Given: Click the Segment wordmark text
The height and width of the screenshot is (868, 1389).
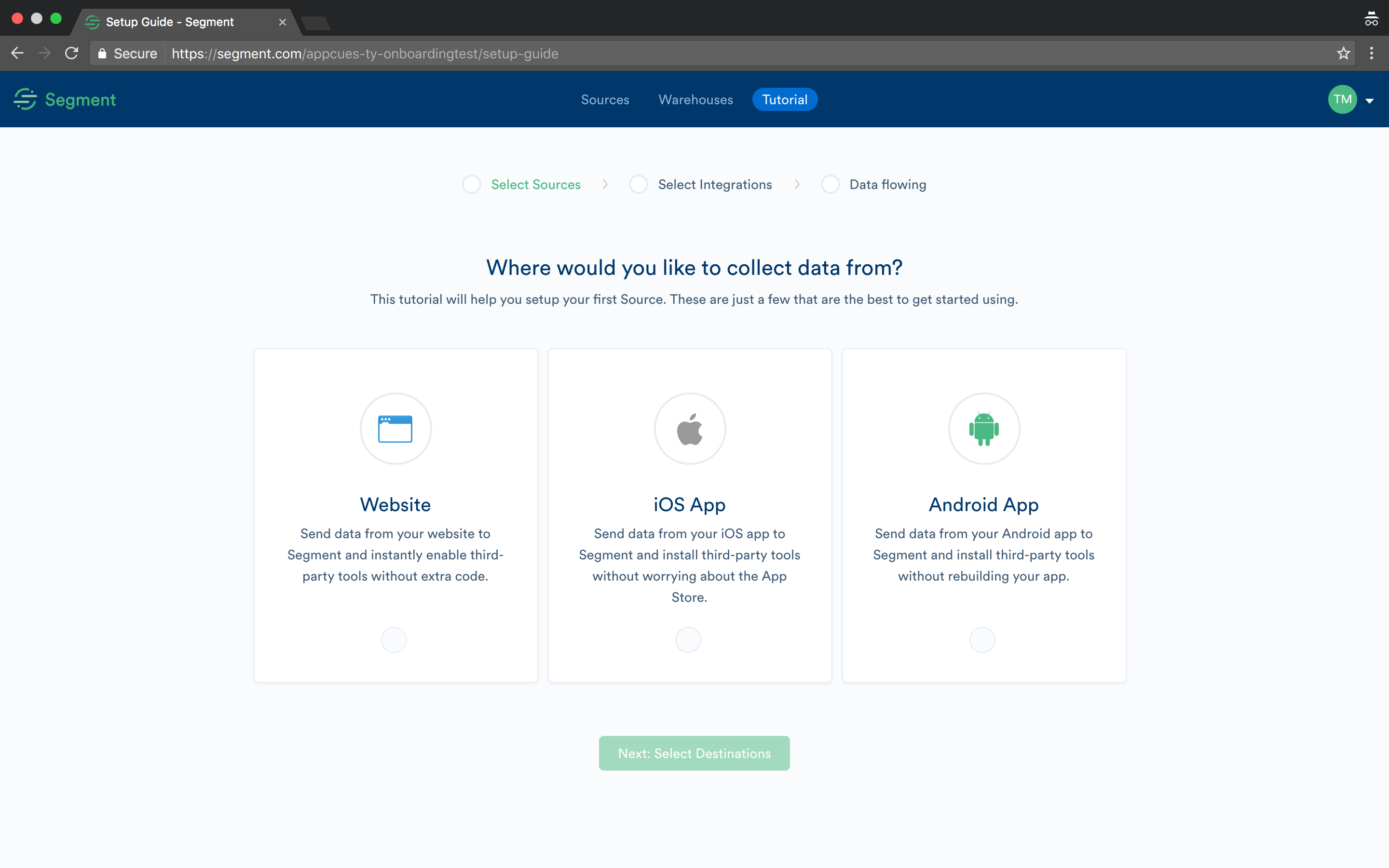Looking at the screenshot, I should (x=81, y=99).
